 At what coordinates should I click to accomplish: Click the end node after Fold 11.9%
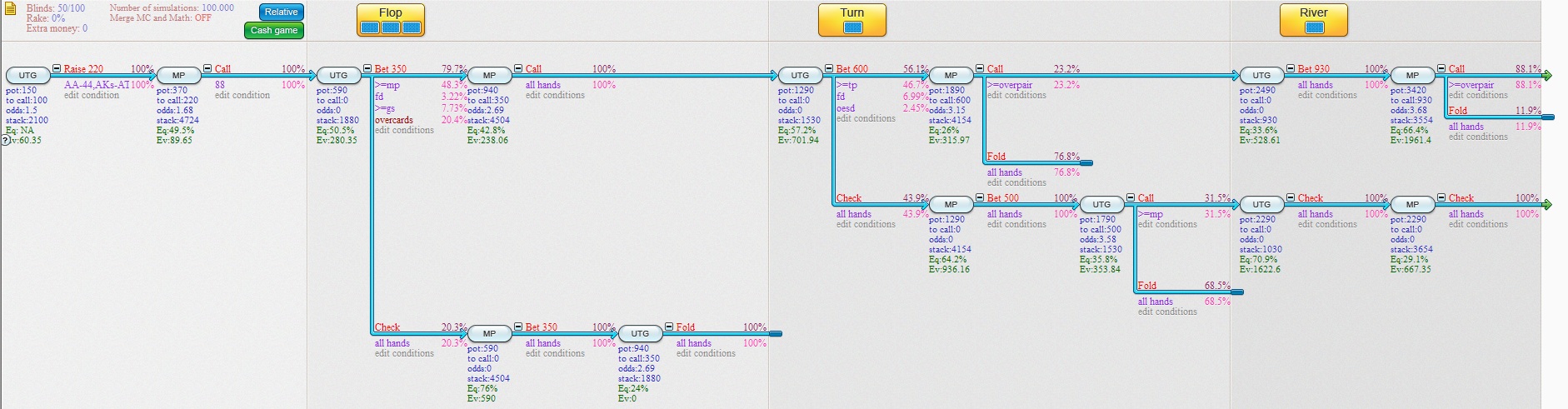point(1548,117)
